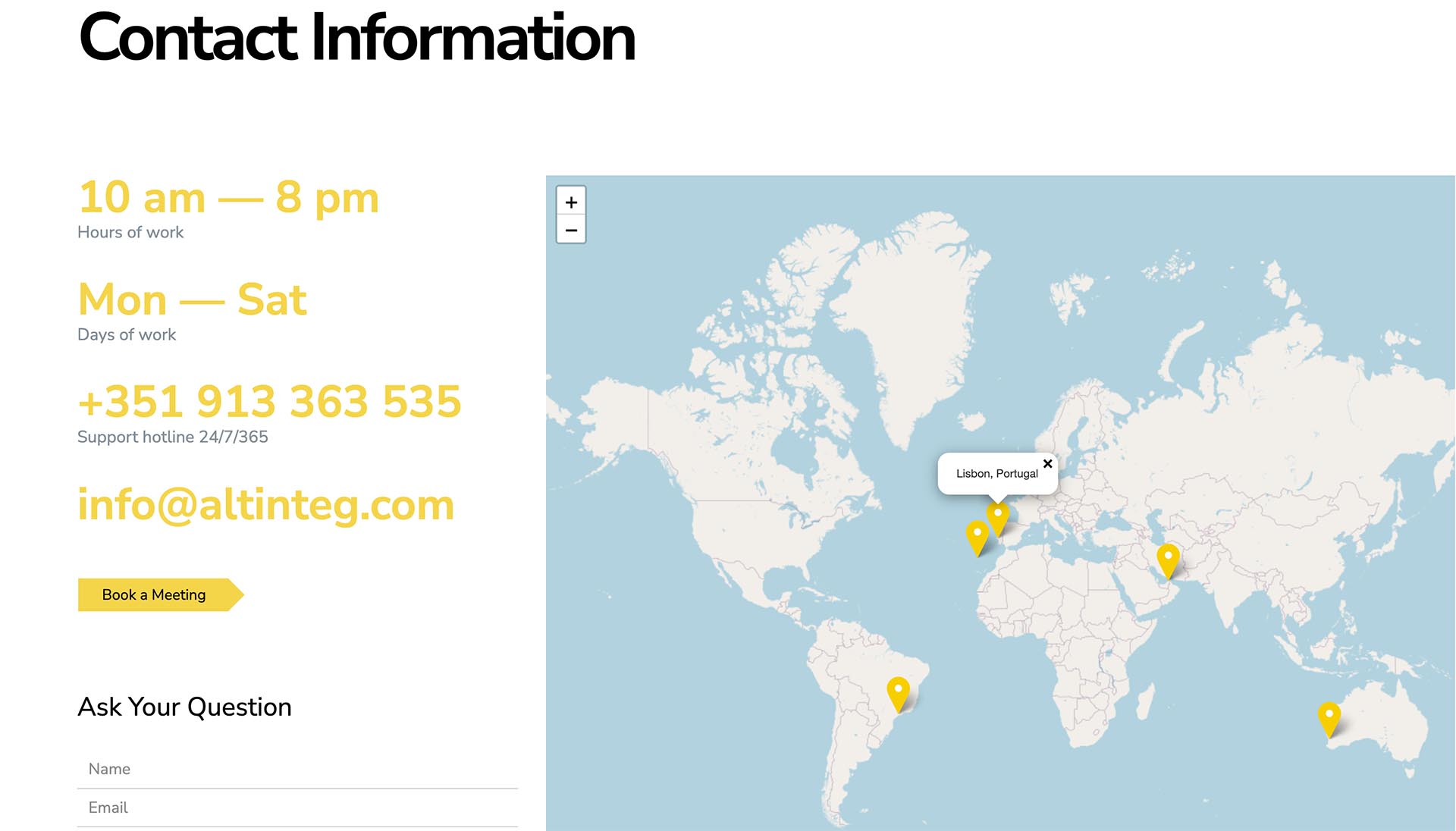Click the Book a Meeting button
1456x831 pixels.
161,594
